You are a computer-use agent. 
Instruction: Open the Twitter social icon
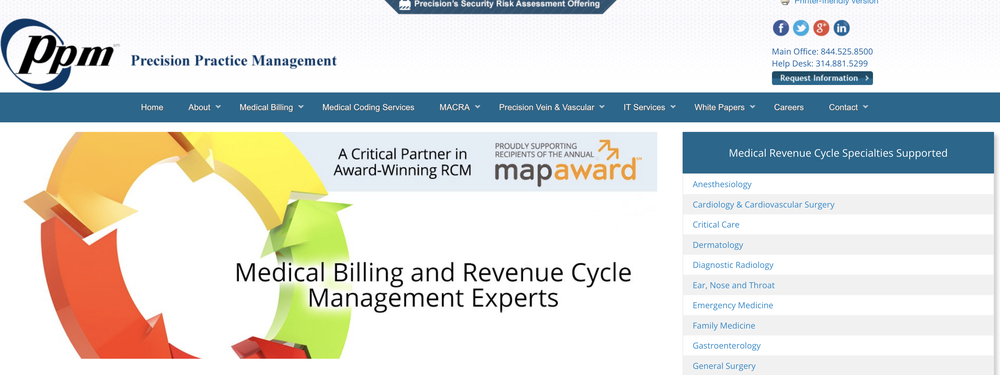click(801, 28)
